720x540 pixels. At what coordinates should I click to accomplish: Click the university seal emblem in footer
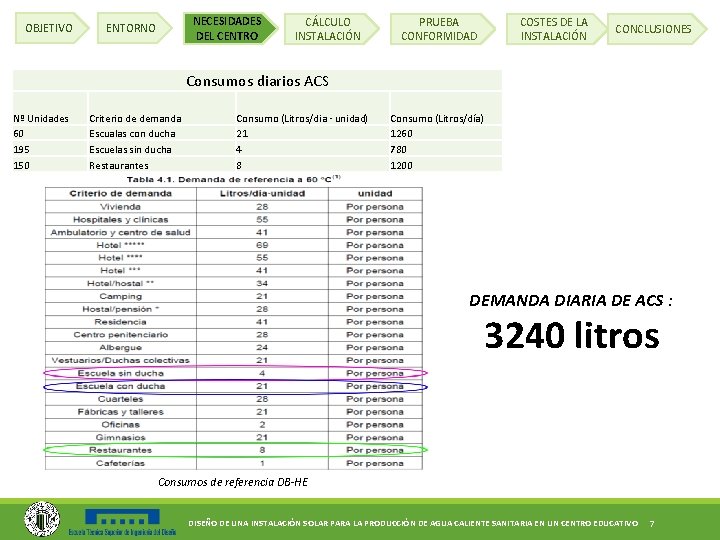point(42,519)
